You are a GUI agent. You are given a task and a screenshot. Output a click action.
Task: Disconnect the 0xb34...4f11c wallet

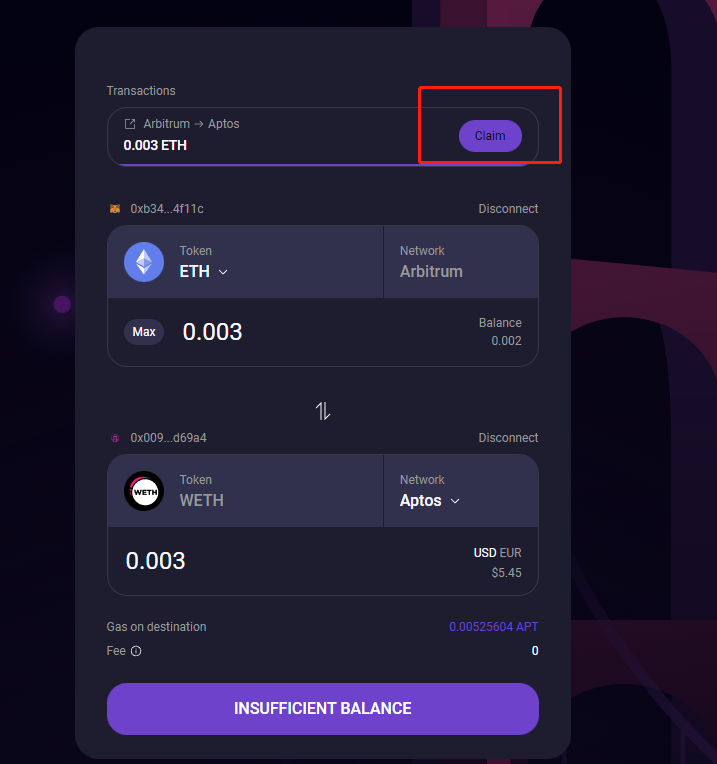click(x=508, y=209)
